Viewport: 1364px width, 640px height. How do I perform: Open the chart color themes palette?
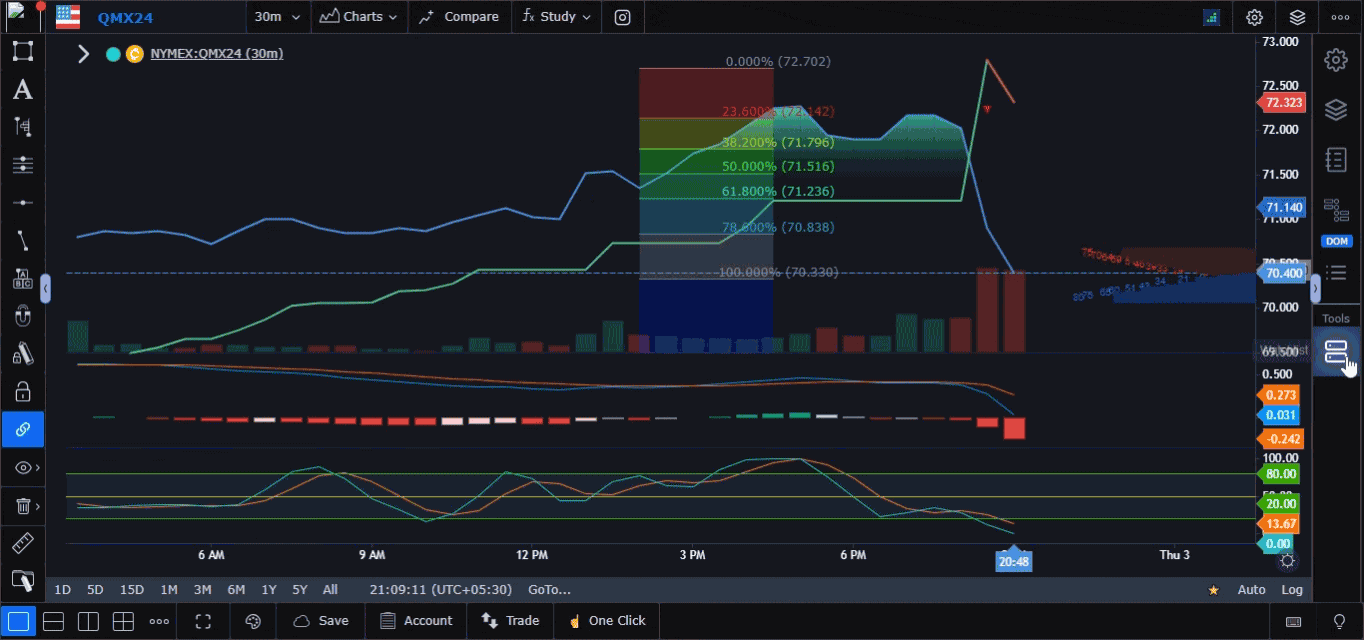click(x=253, y=621)
